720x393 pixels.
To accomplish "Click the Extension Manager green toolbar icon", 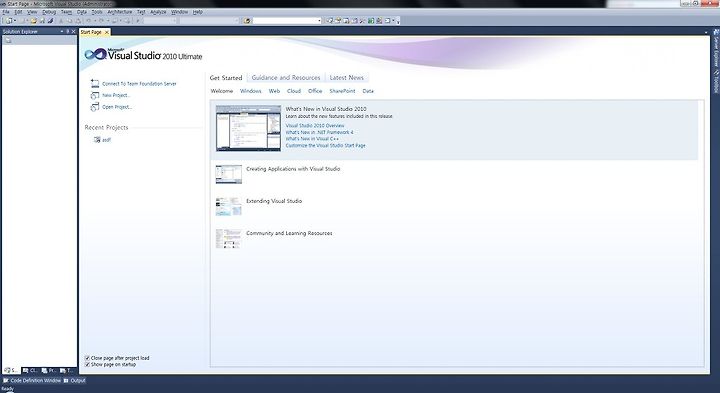I will coord(371,21).
